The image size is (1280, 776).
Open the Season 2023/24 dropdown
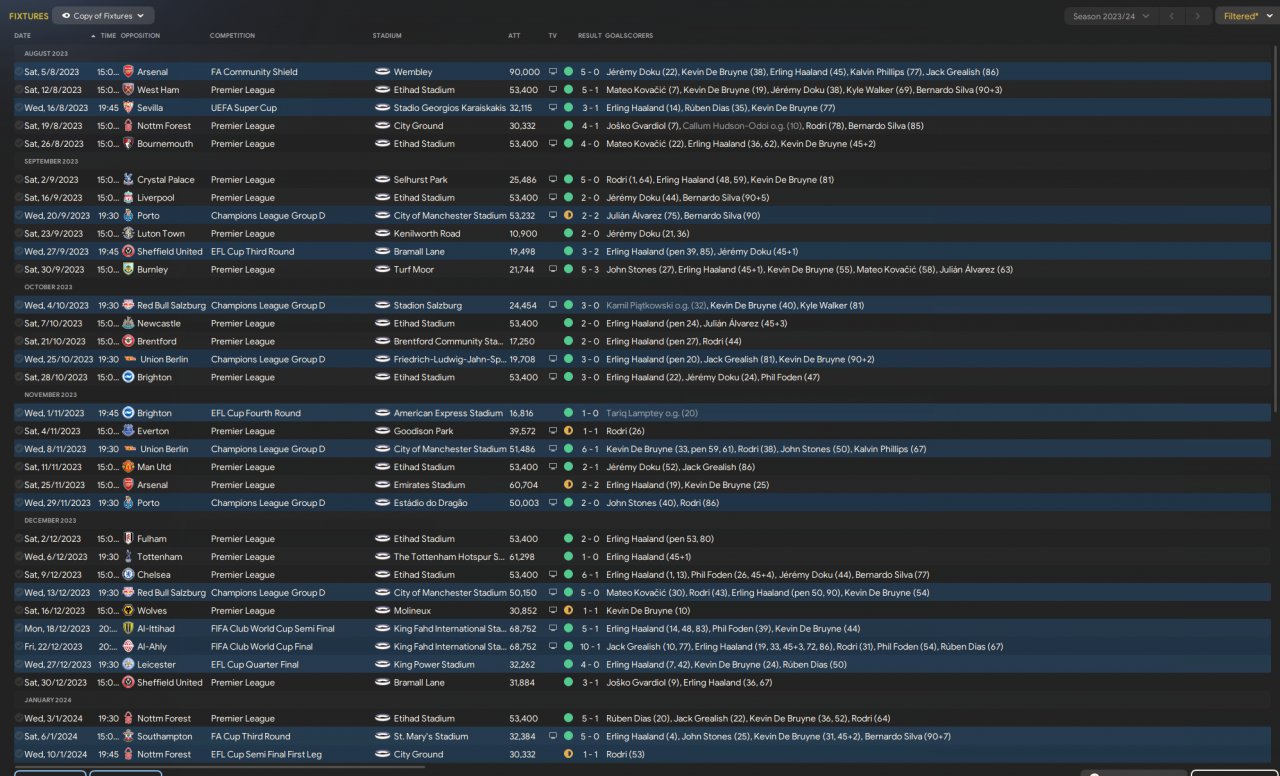point(1110,16)
